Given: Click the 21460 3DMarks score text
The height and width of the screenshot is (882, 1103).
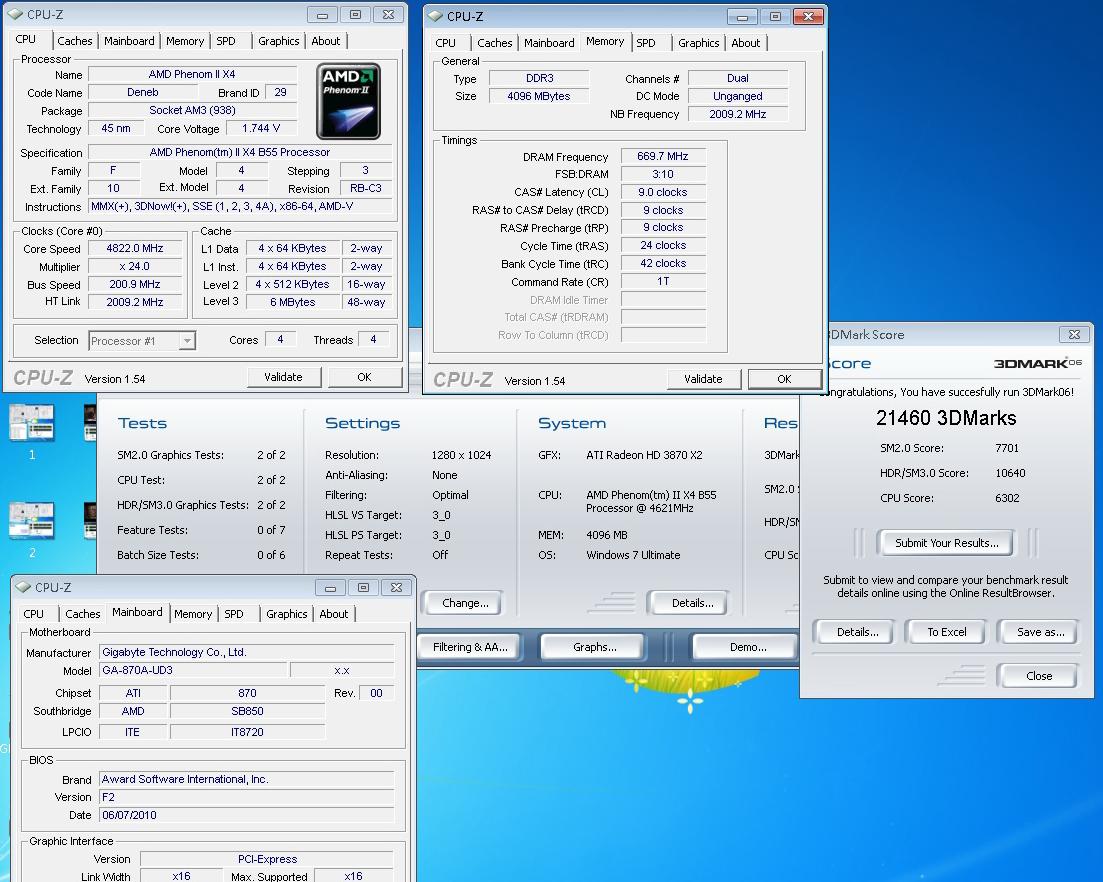Looking at the screenshot, I should coord(945,418).
